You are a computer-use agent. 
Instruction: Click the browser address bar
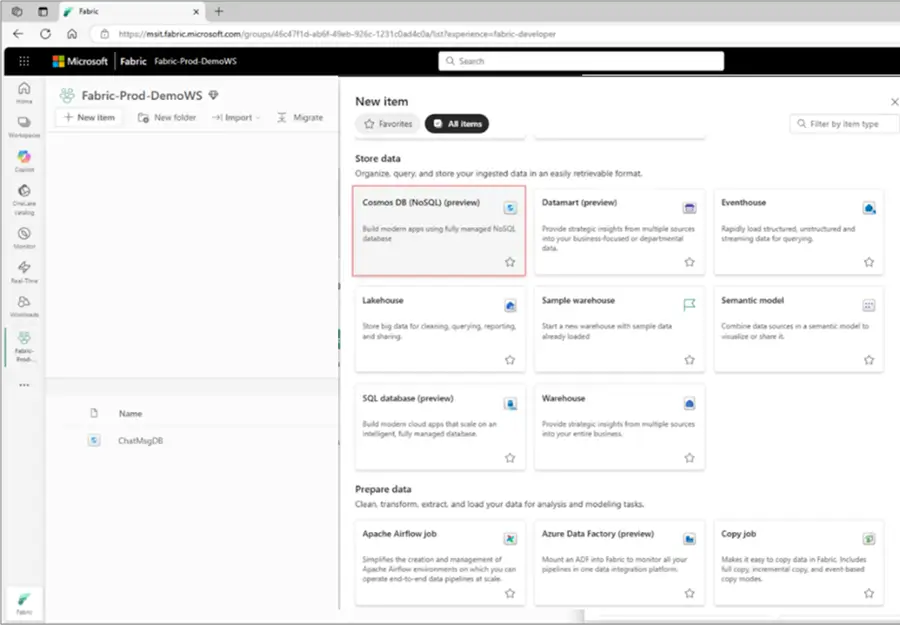click(x=494, y=34)
